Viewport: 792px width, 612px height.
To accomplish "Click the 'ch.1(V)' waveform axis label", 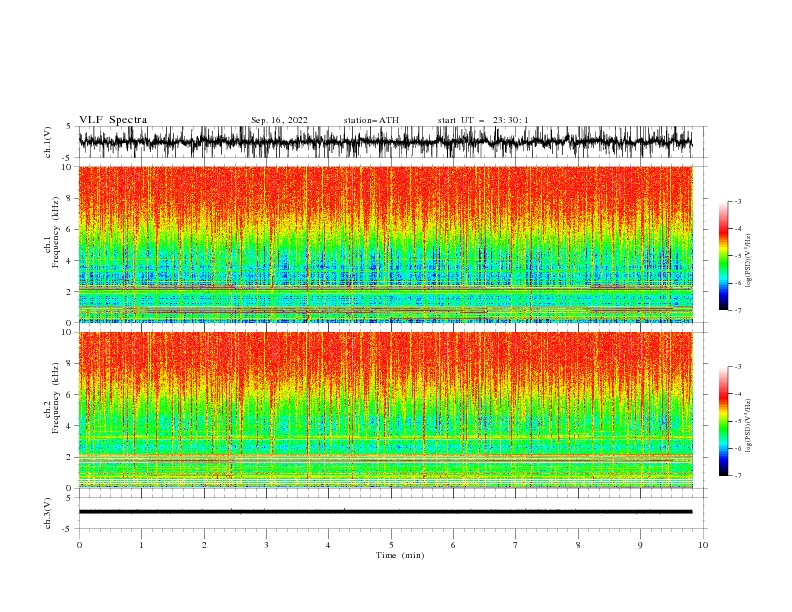I will point(48,142).
